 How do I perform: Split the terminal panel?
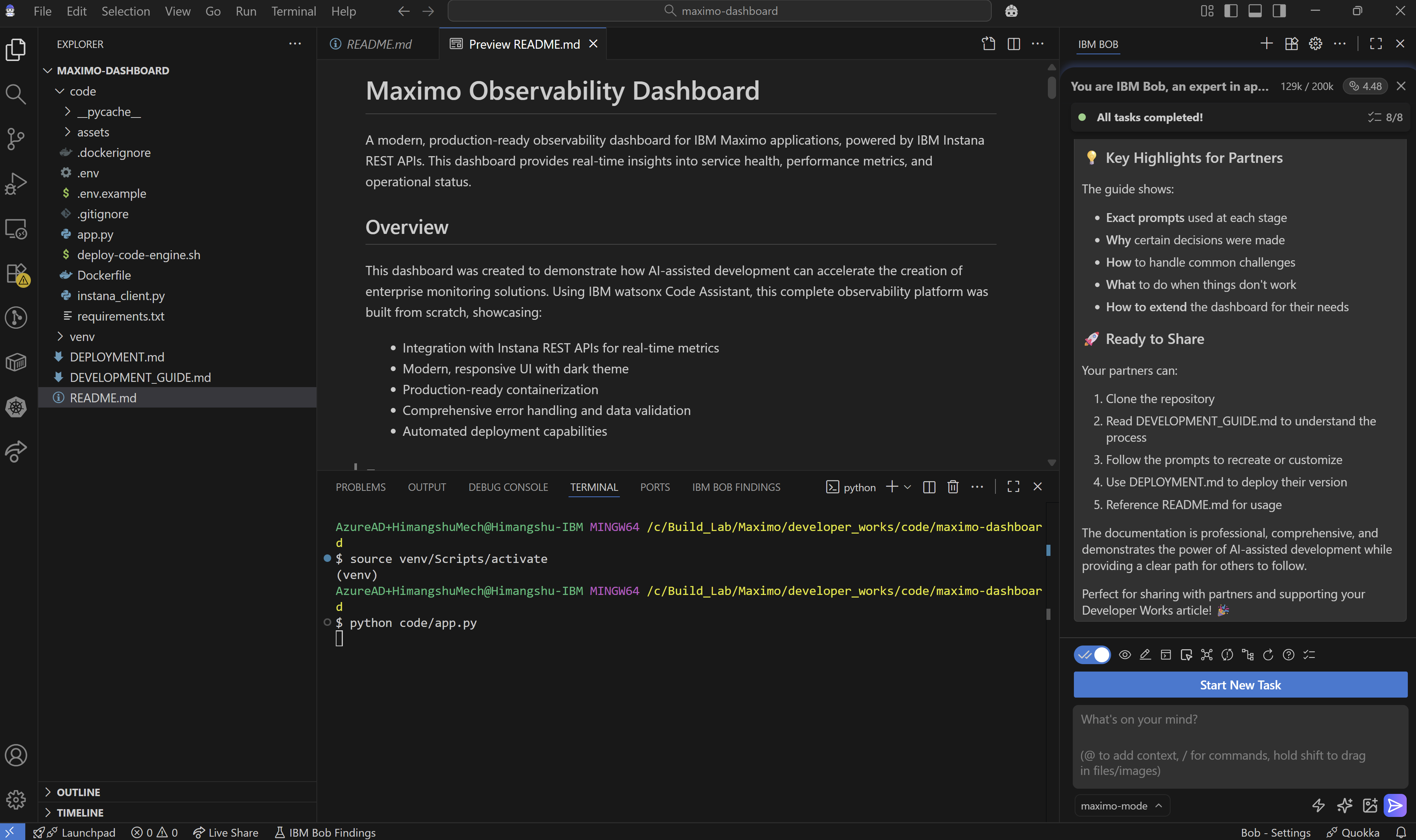pyautogui.click(x=929, y=487)
